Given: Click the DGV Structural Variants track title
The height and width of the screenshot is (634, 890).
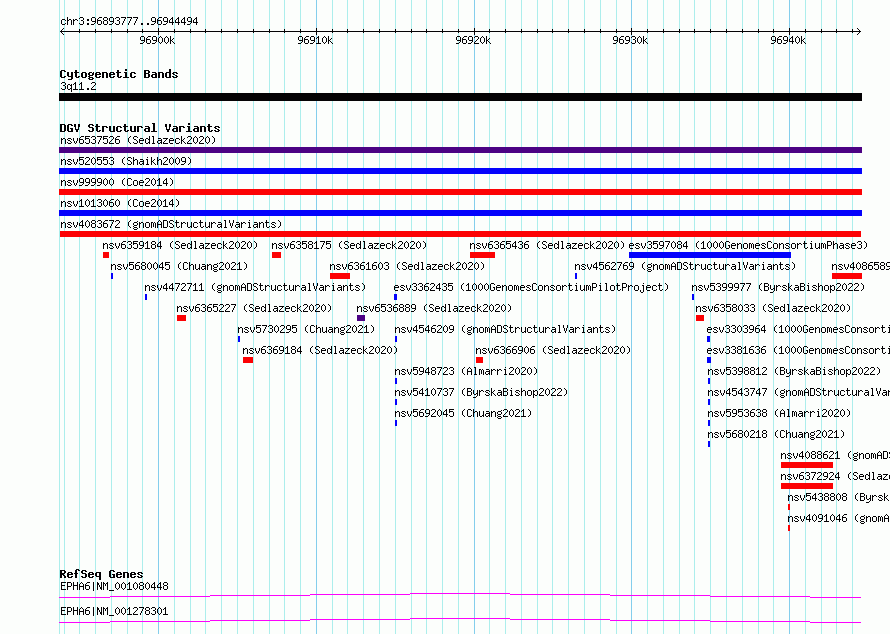Looking at the screenshot, I should point(140,128).
